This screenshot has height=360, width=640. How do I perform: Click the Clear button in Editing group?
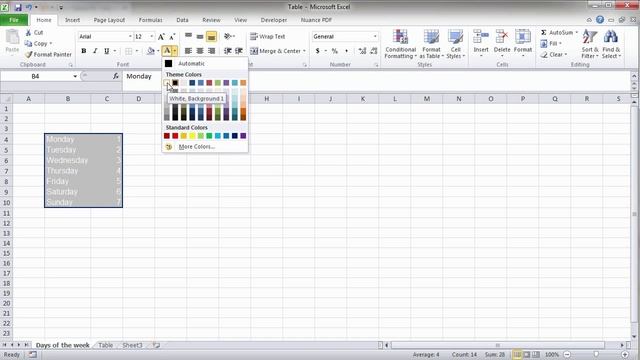[553, 54]
